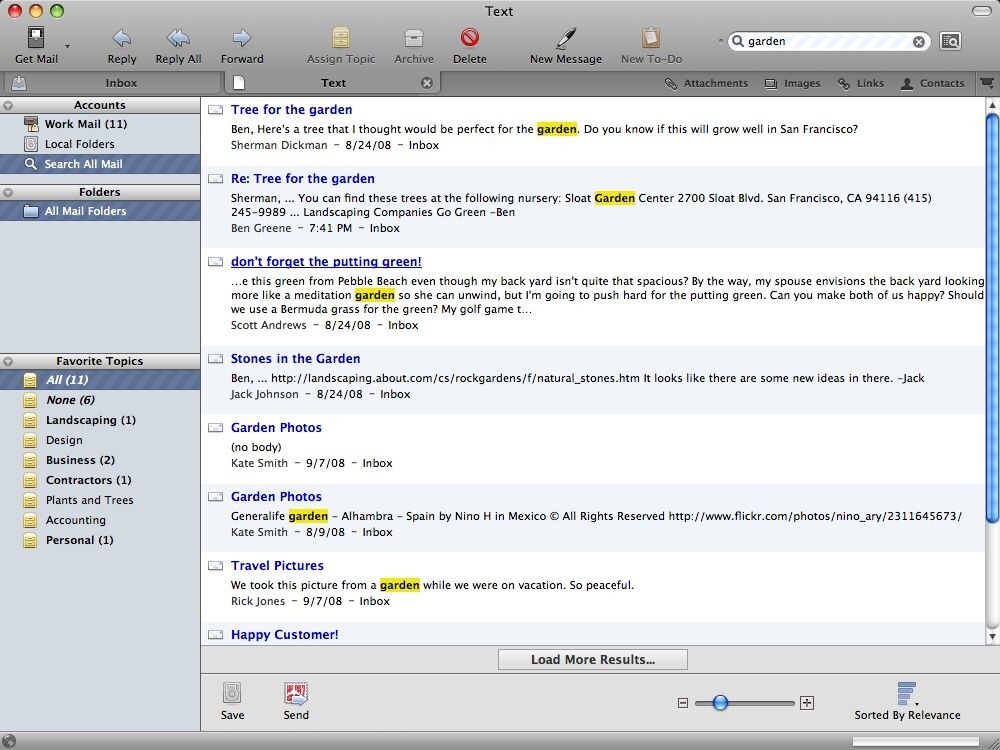
Task: Click the Load More Results button
Action: [592, 659]
